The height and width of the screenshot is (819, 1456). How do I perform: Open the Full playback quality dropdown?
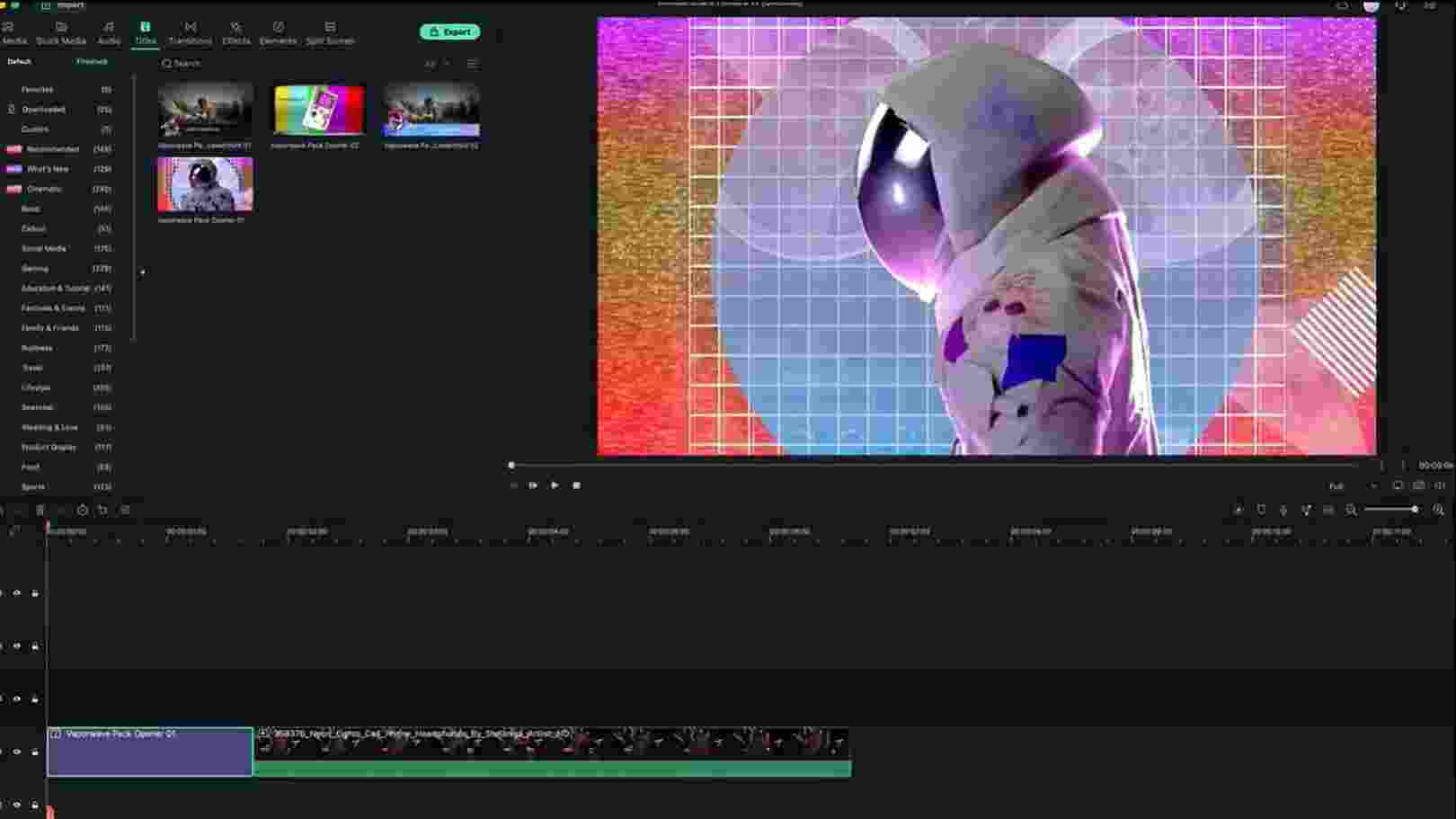coord(1353,486)
